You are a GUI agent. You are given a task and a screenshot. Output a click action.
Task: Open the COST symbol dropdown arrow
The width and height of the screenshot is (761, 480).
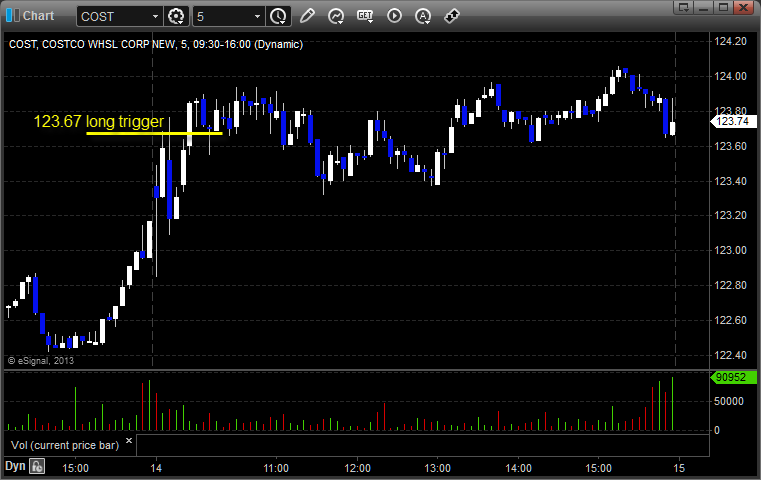coord(155,17)
